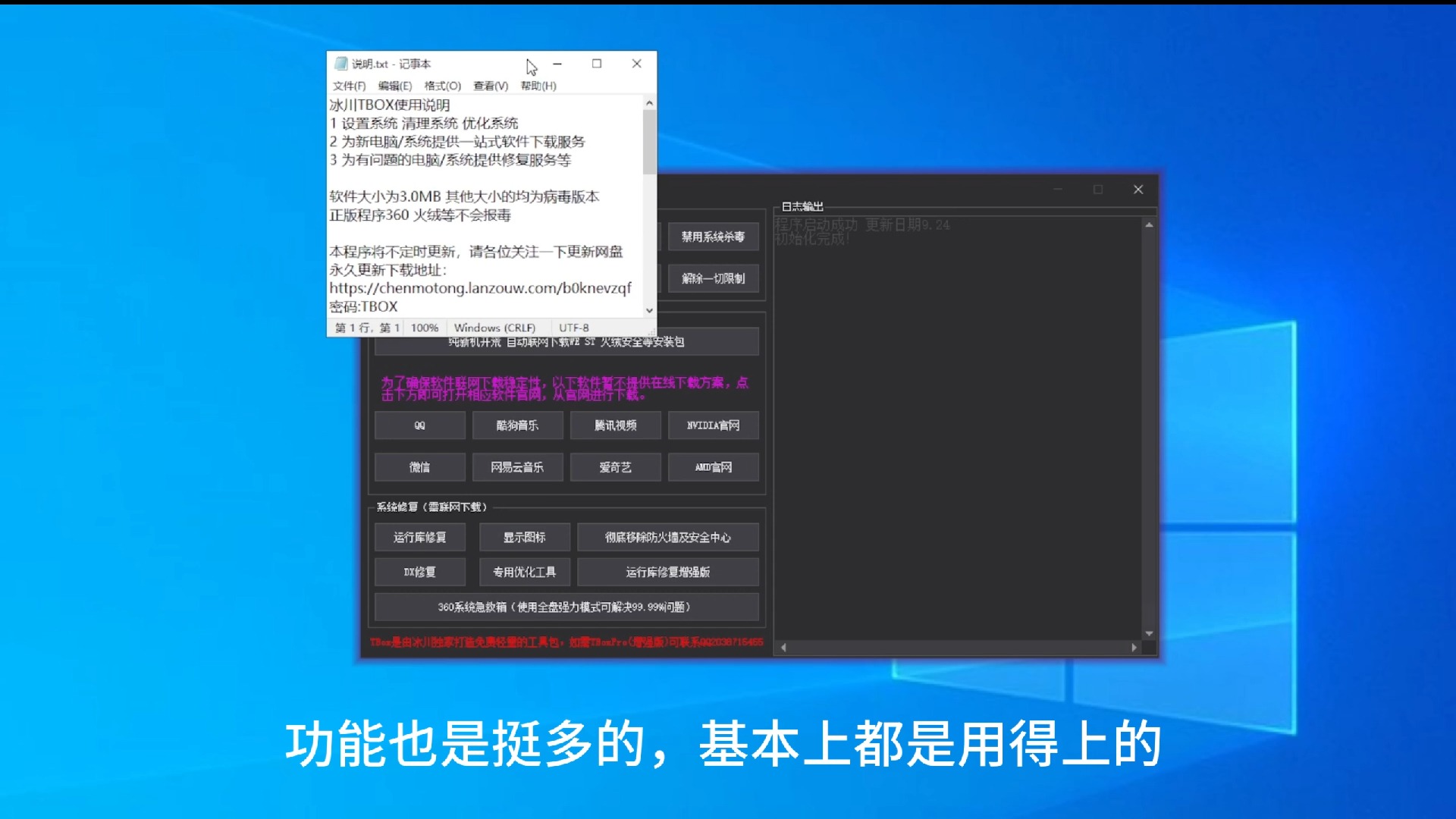This screenshot has width=1456, height=819.
Task: Click UTF-8 encoding in Notepad status bar
Action: [574, 328]
